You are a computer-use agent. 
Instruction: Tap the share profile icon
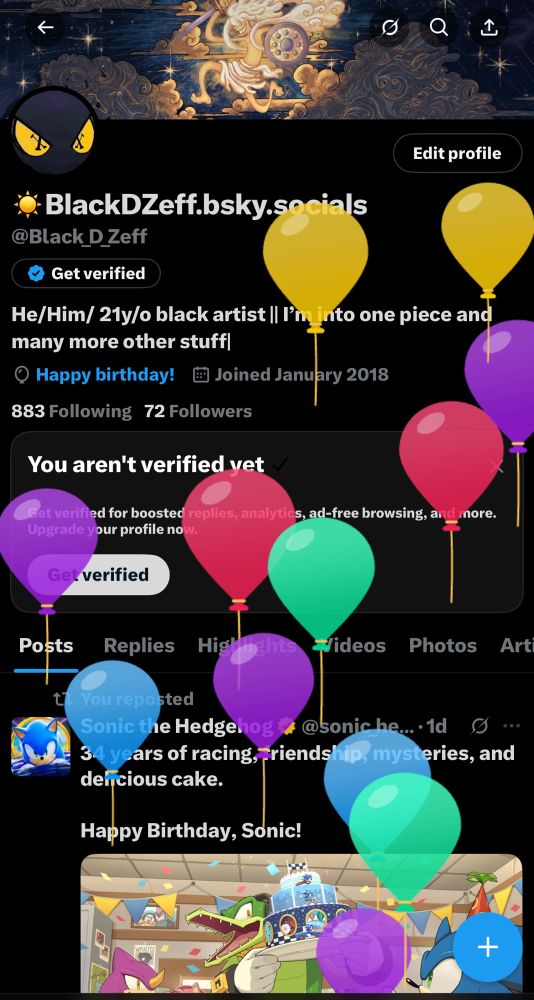489,27
